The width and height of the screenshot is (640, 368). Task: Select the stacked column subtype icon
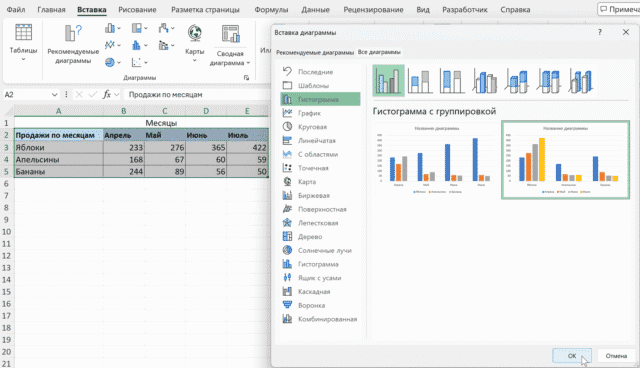click(420, 81)
